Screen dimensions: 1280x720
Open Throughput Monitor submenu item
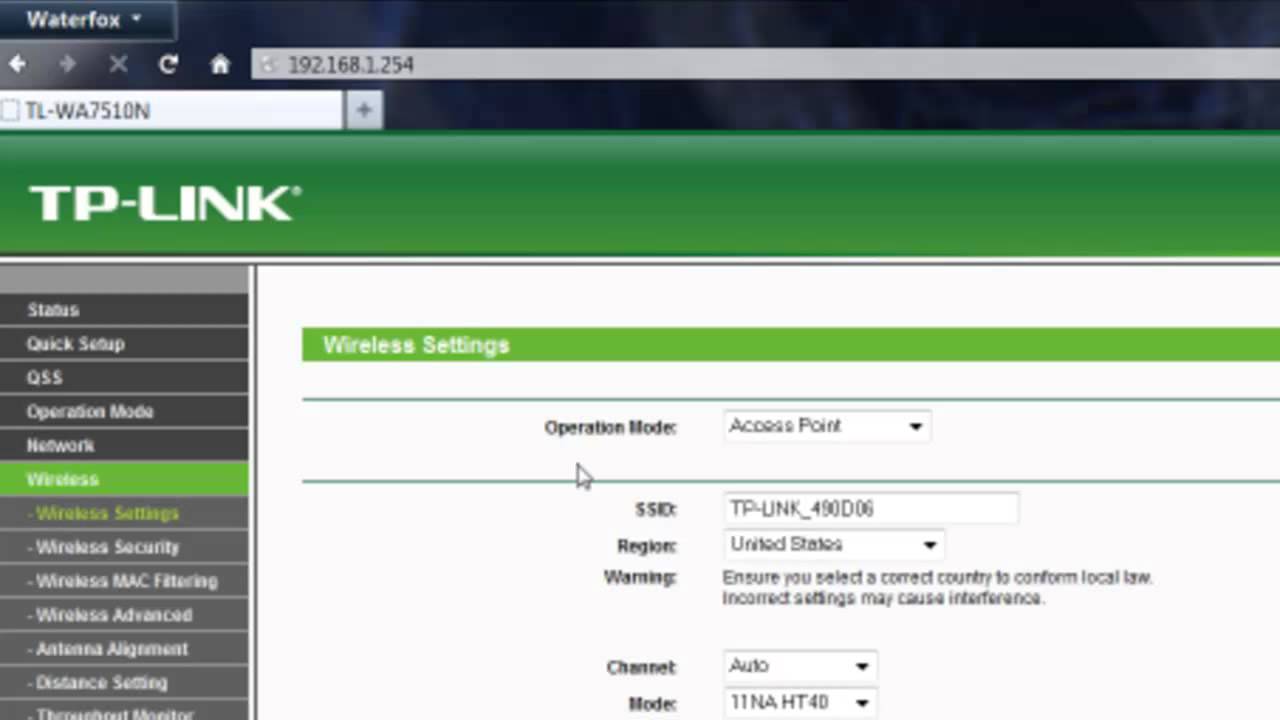(124, 711)
